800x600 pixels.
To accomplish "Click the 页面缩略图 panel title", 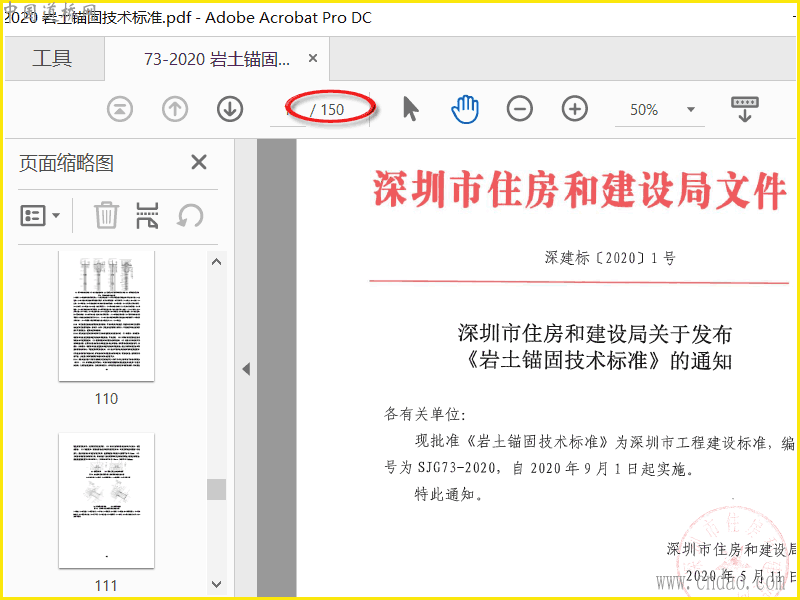I will 66,163.
